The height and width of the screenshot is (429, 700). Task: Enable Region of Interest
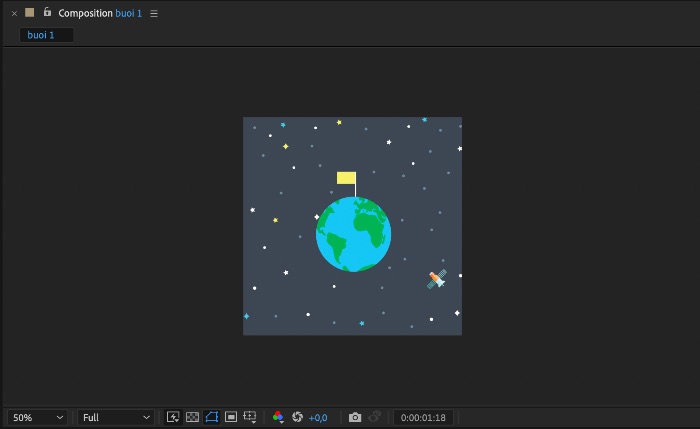[x=231, y=417]
